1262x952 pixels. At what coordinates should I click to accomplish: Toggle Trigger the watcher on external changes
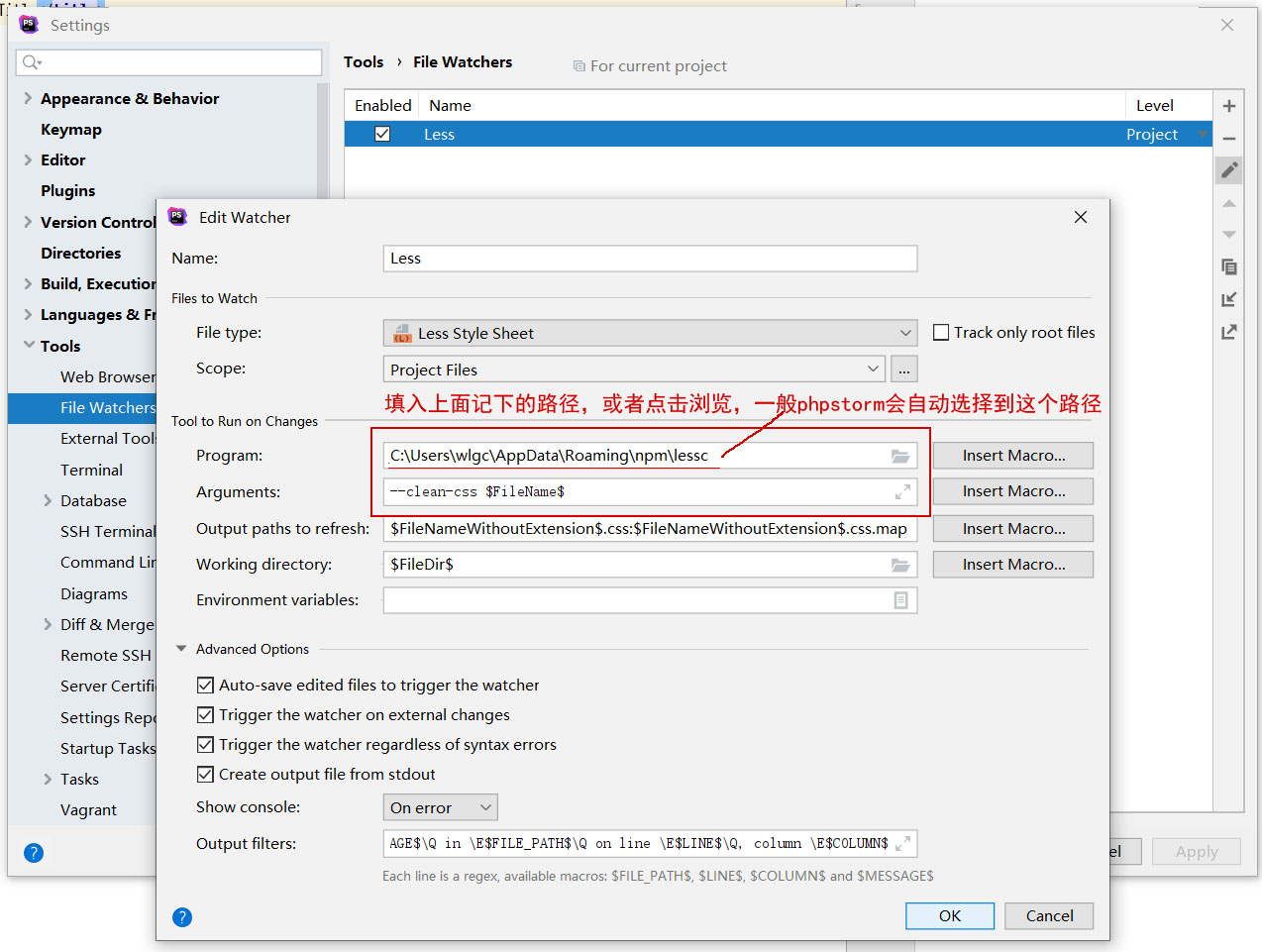tap(205, 714)
